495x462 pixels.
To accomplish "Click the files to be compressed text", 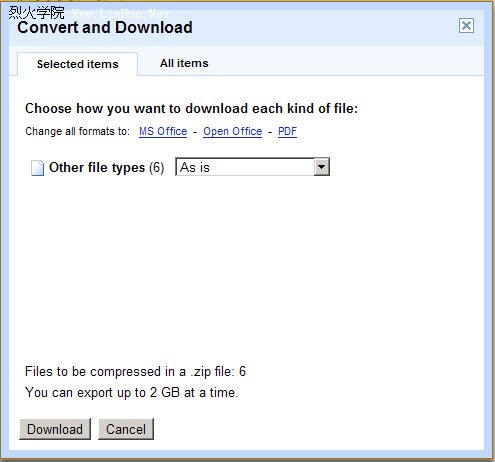I will (x=135, y=371).
